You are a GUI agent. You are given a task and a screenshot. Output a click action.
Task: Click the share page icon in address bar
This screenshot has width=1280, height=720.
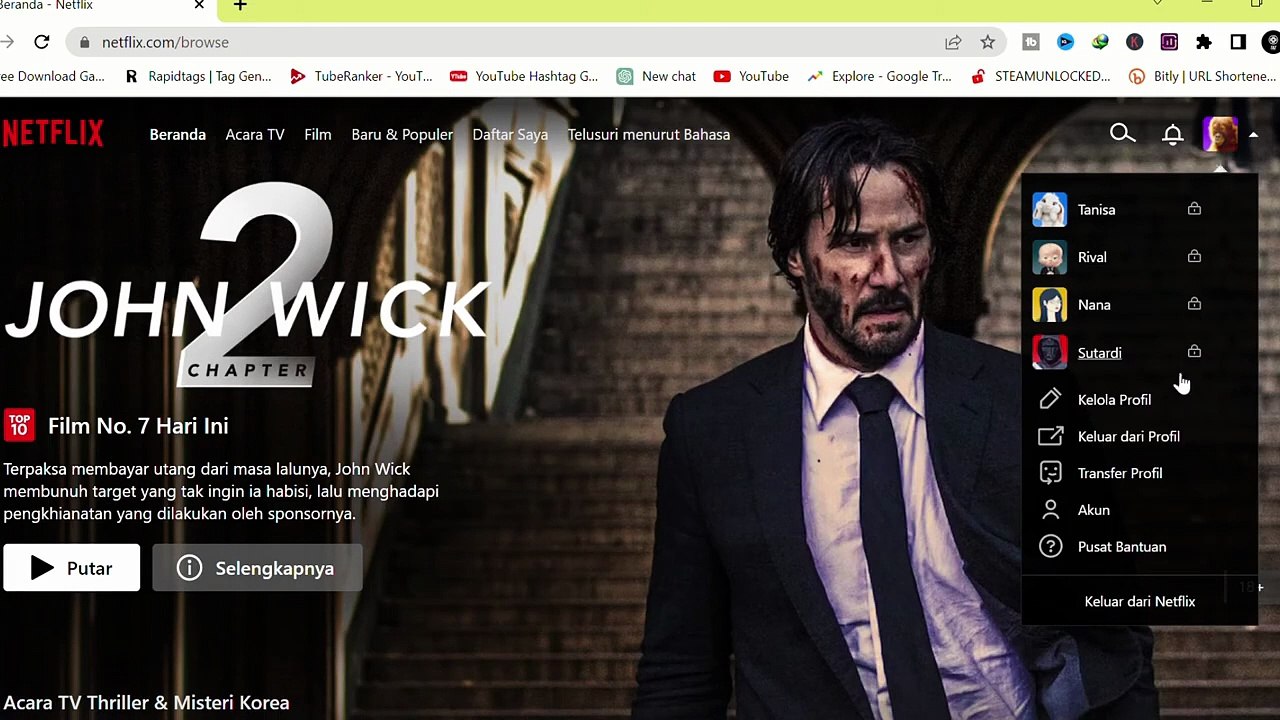953,42
